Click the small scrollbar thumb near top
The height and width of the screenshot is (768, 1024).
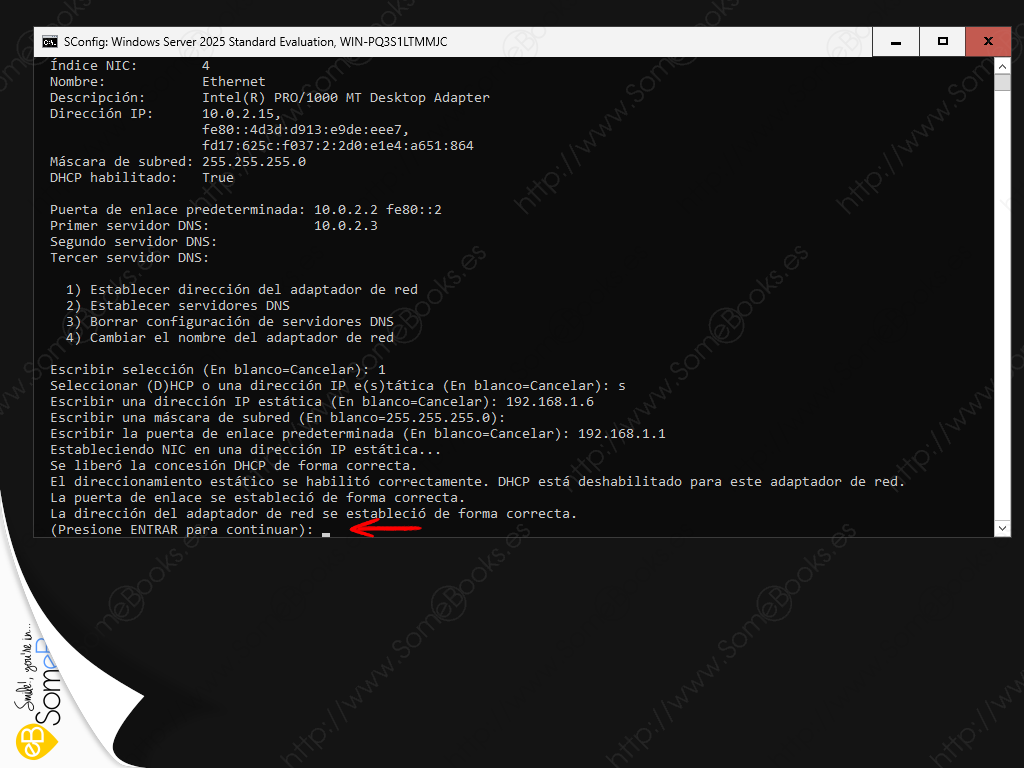tap(1002, 83)
